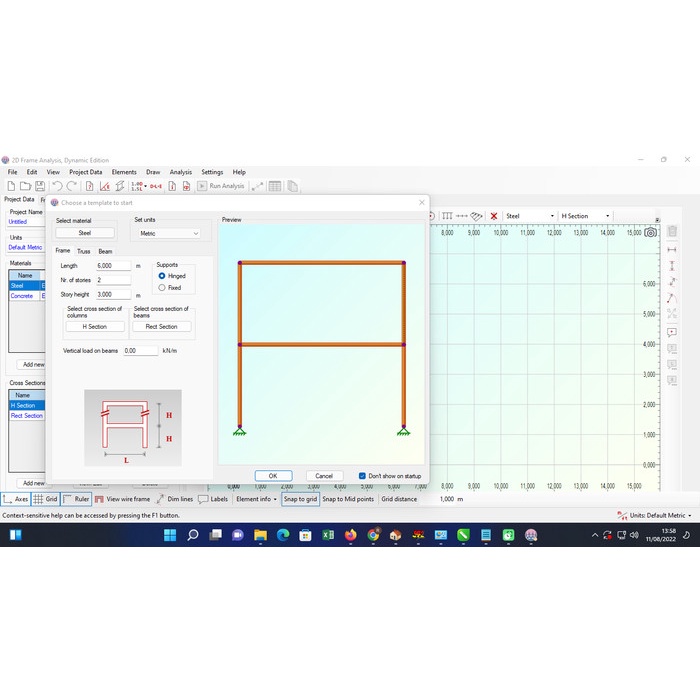700x700 pixels.
Task: Open Firefox from the taskbar
Action: [x=351, y=535]
